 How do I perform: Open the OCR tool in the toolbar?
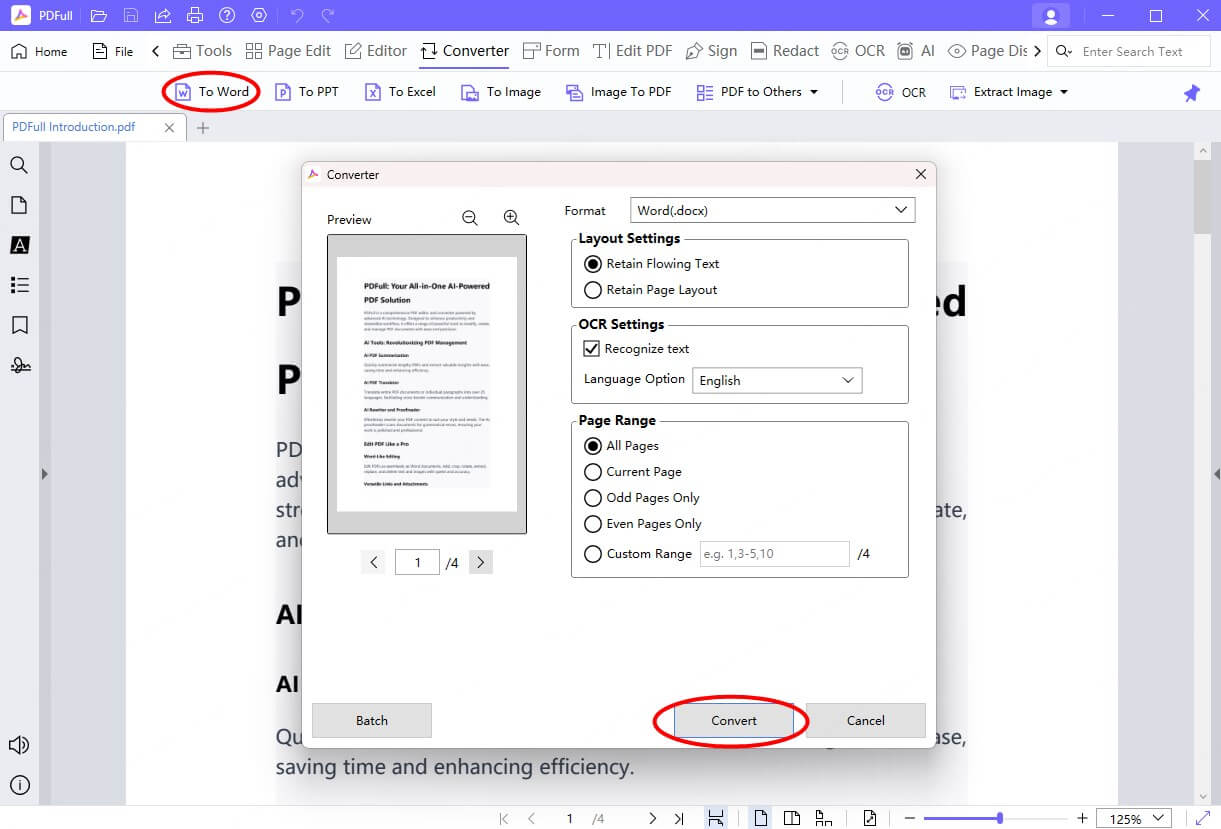[x=901, y=91]
